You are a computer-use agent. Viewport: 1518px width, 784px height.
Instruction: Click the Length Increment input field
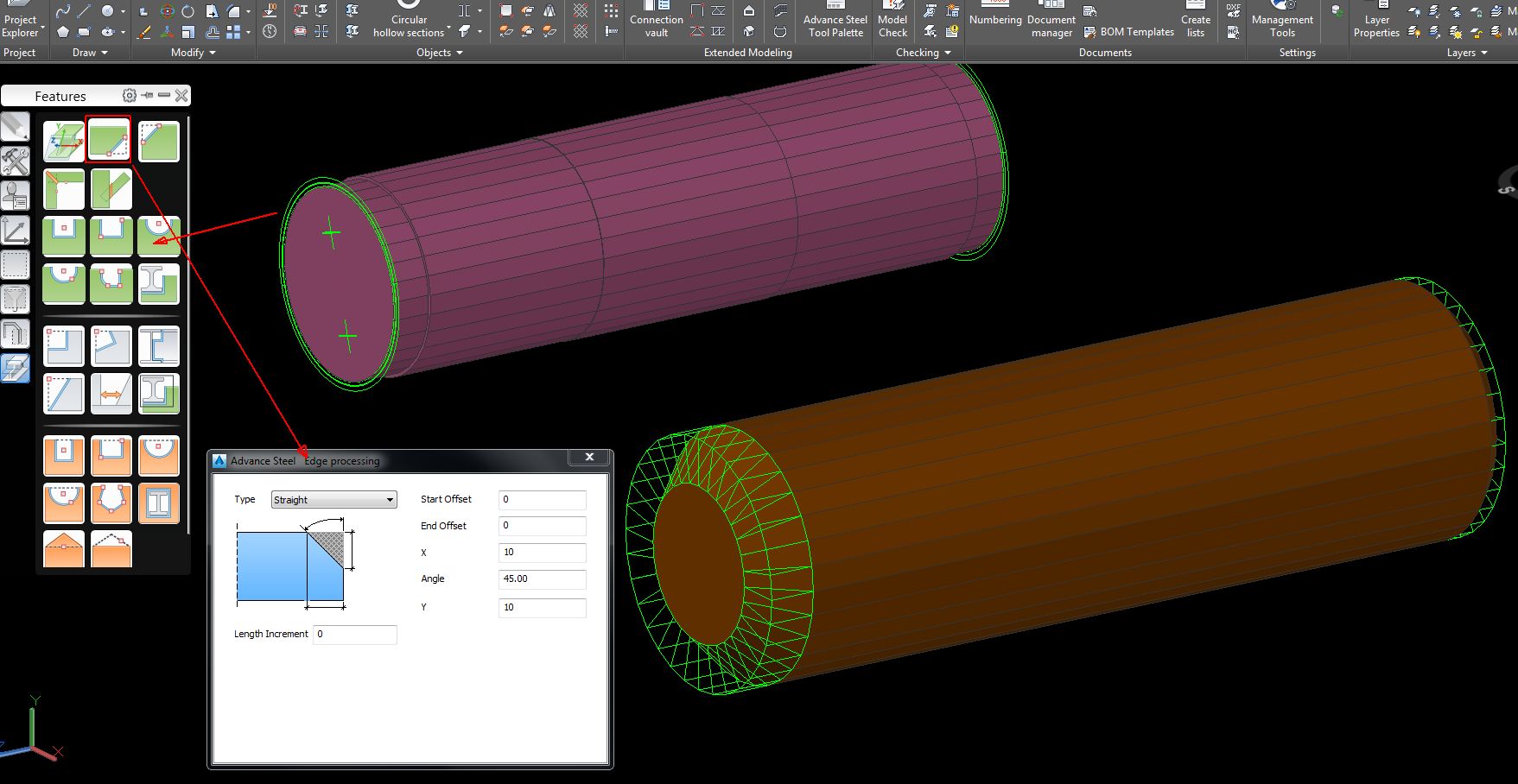click(x=354, y=635)
